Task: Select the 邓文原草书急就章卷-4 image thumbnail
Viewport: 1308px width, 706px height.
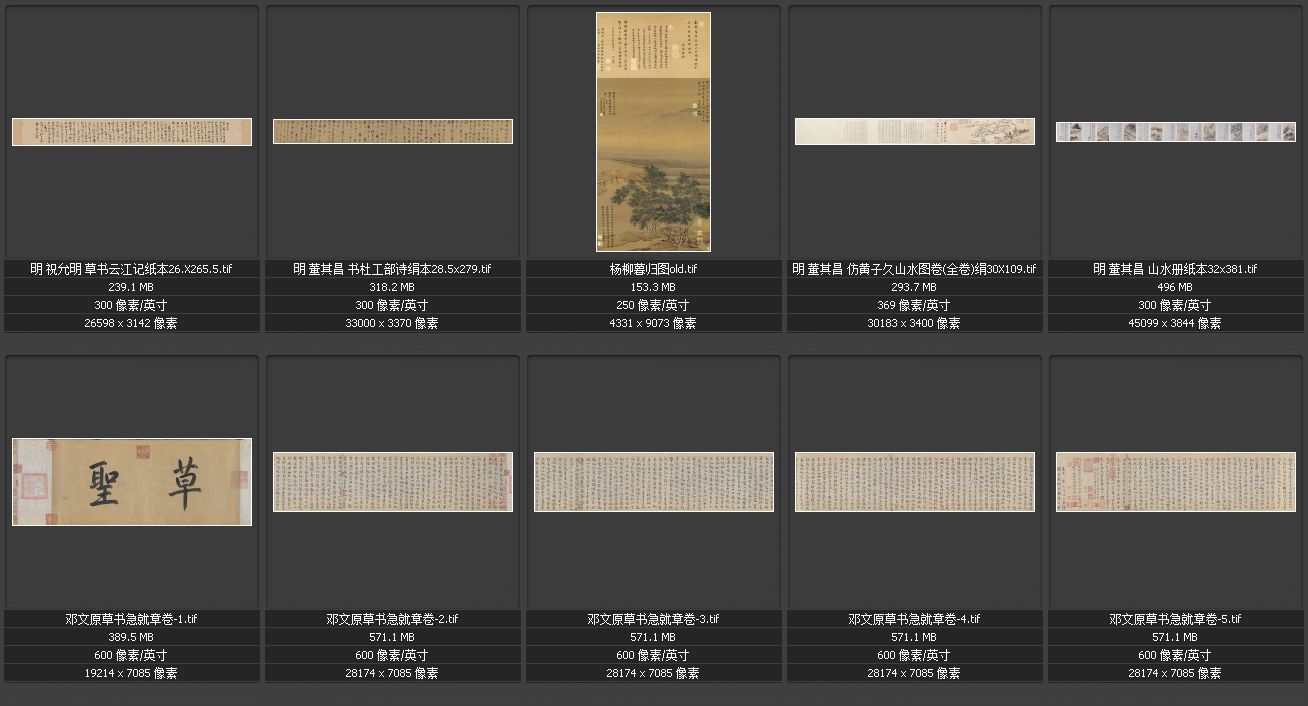Action: (x=914, y=482)
